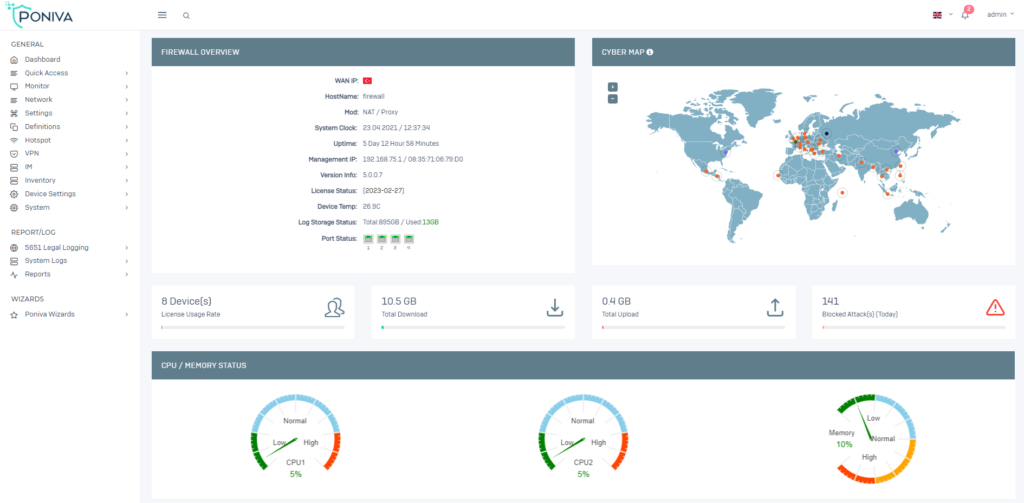Viewport: 1024px width, 503px height.
Task: Expand the VPN sidebar section
Action: pos(69,154)
